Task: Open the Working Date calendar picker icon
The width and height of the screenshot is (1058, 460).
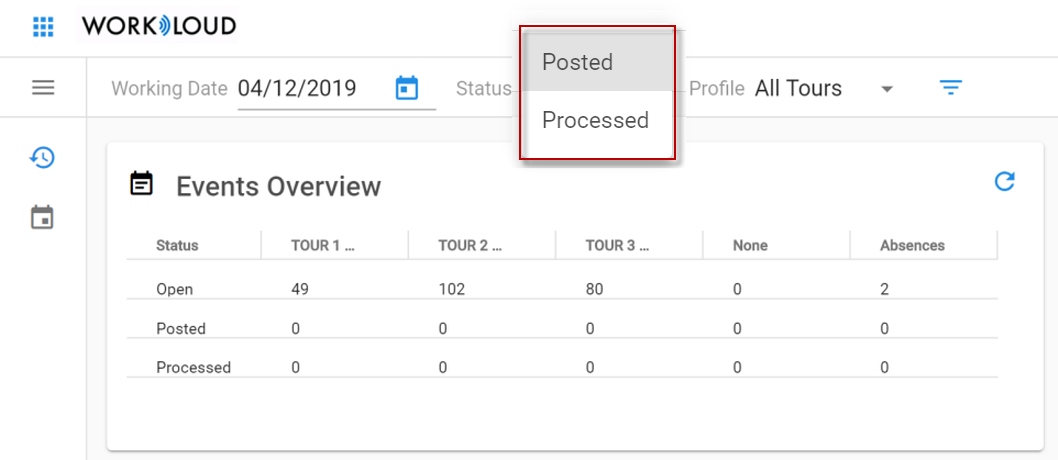Action: pyautogui.click(x=406, y=88)
